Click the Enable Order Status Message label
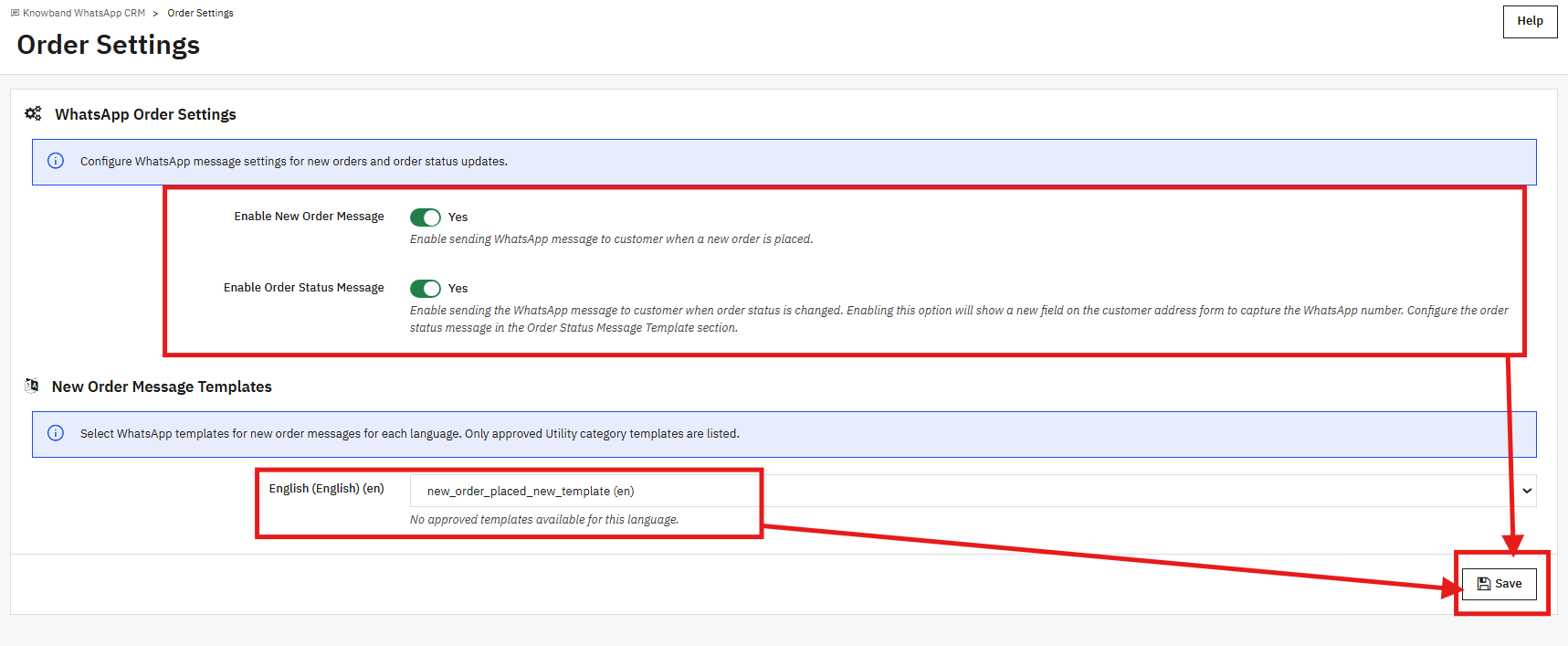 click(304, 288)
